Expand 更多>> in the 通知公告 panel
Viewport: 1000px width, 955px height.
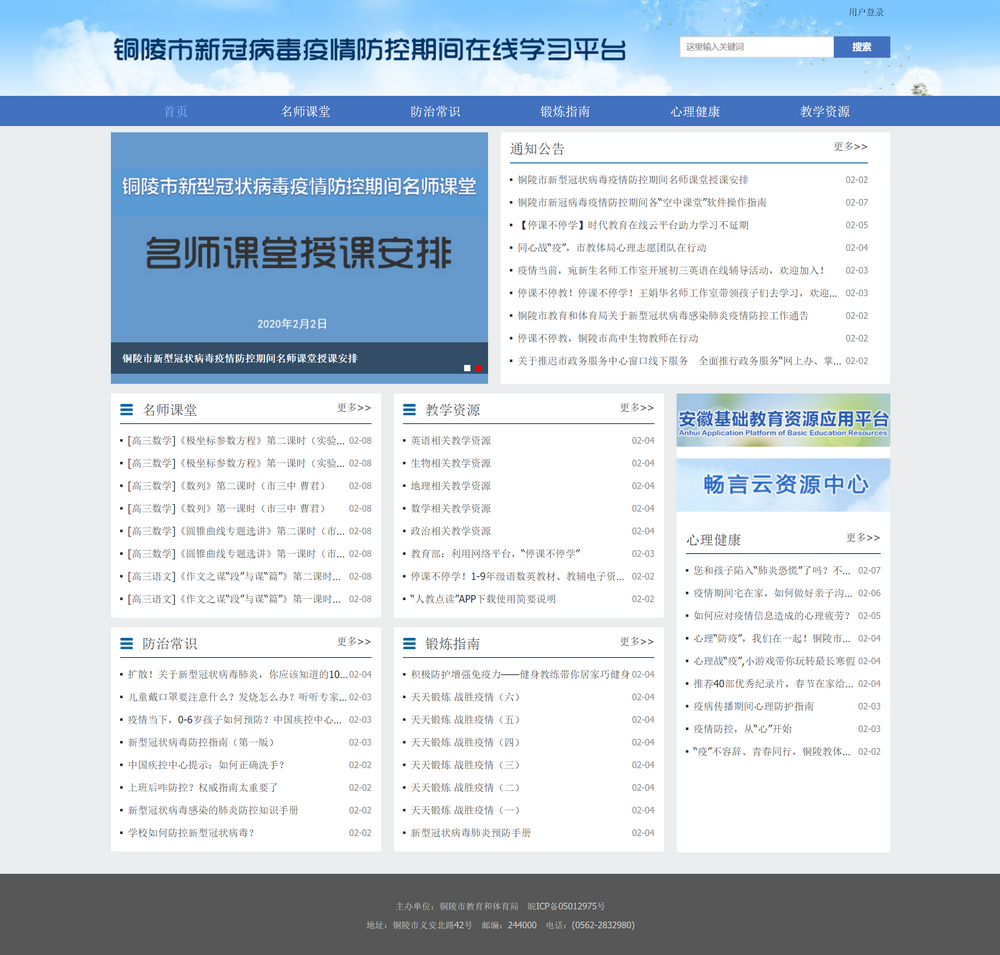850,147
